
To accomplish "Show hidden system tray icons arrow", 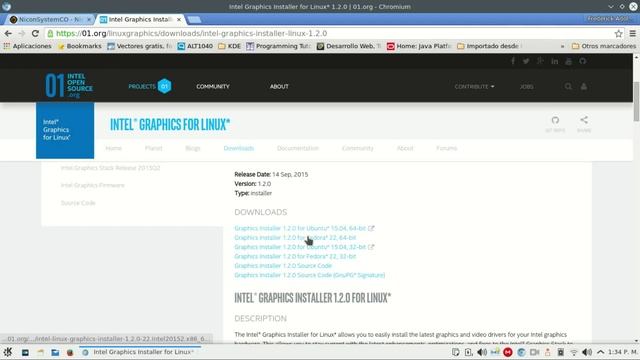I will 600,352.
